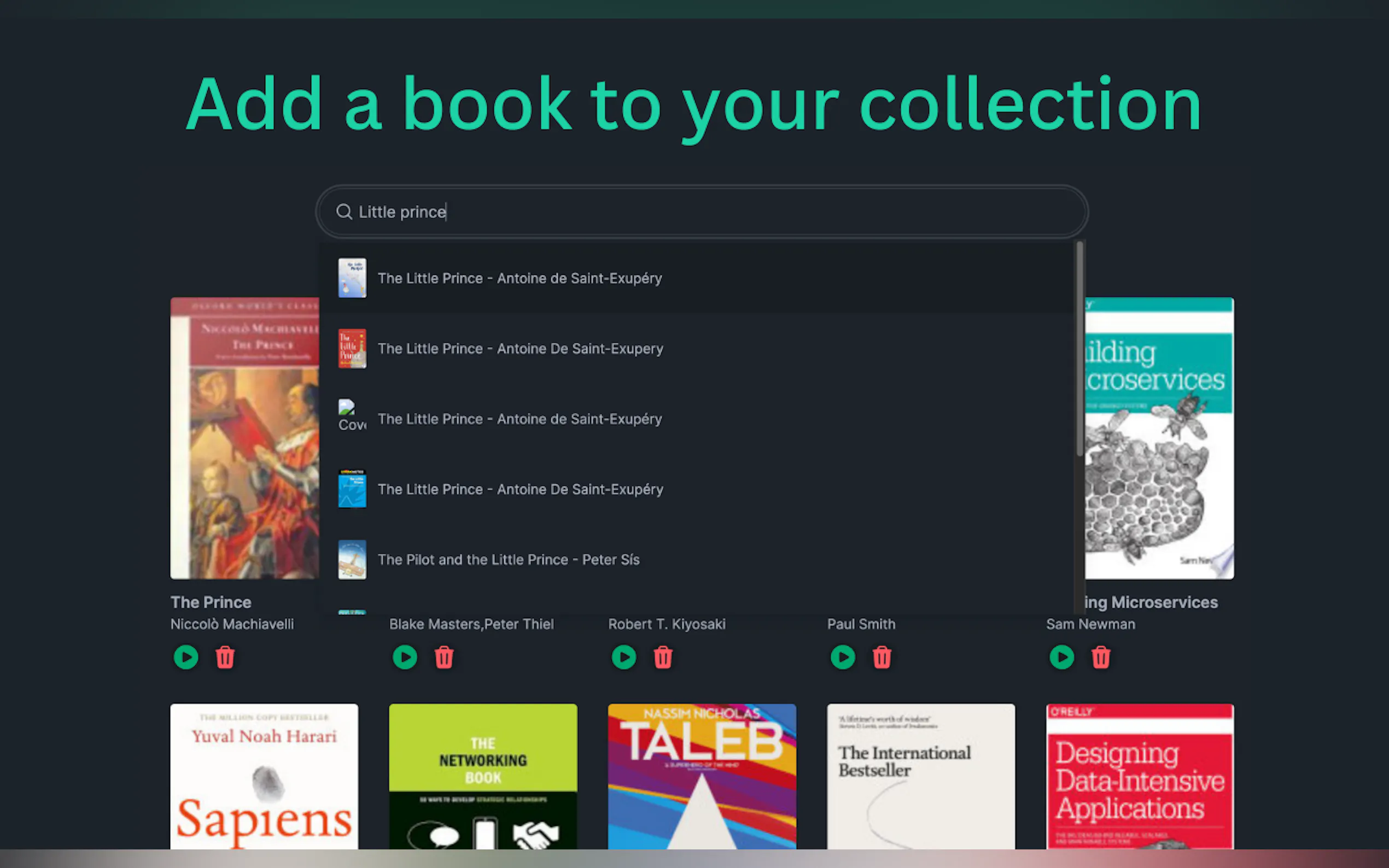Screen dimensions: 1389x868
Task: Delete Paul Smith's book
Action: (882, 658)
